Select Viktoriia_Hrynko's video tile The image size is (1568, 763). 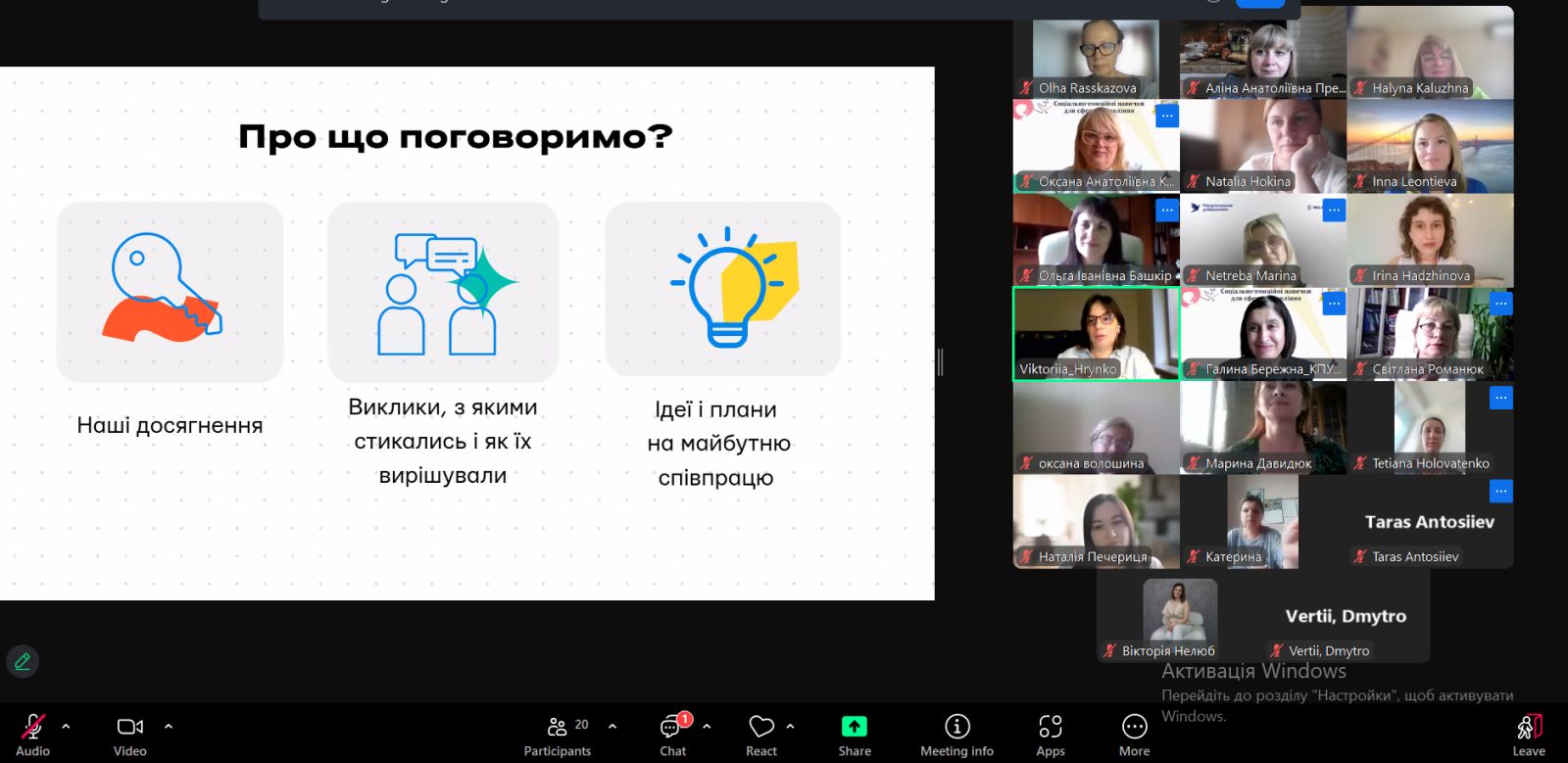(x=1096, y=334)
